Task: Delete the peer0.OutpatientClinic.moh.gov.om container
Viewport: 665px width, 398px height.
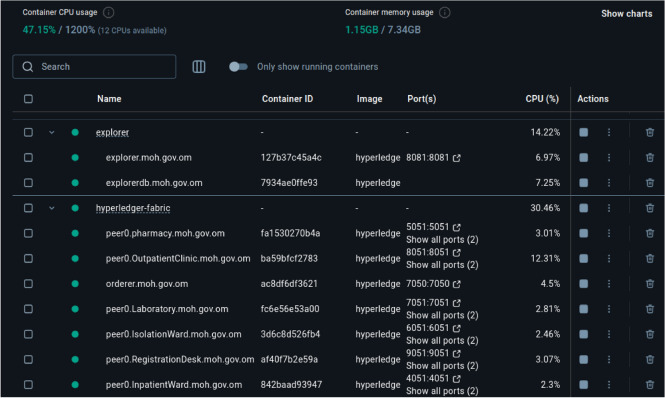Action: coord(649,258)
